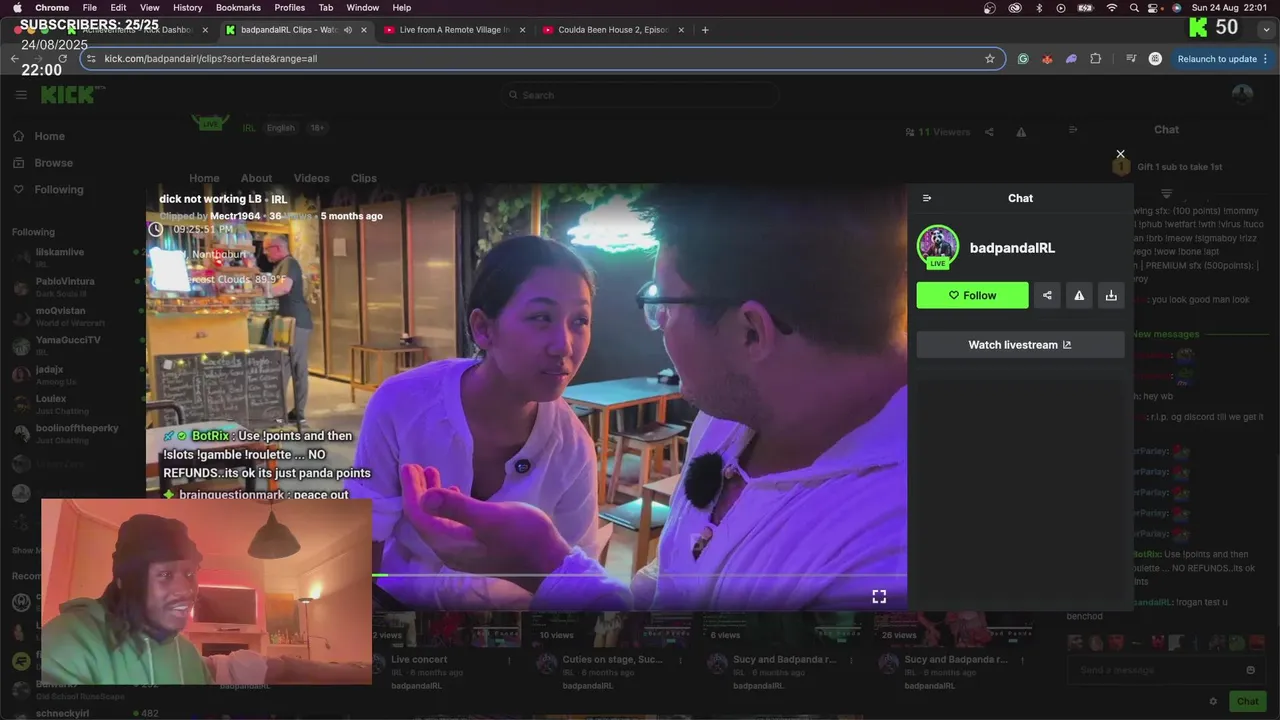Screen dimensions: 1280x720
Task: Select the badpandaIRL Clips tab
Action: click(289, 30)
